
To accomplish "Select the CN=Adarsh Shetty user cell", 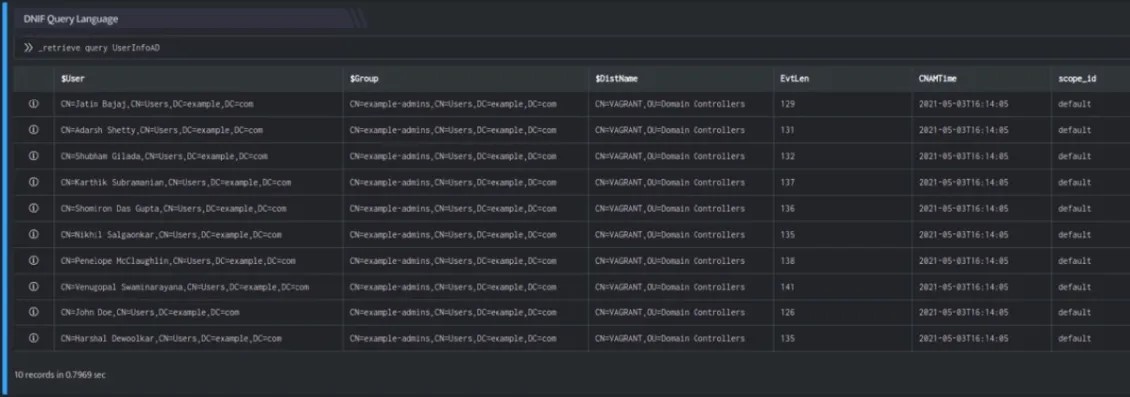I will tap(198, 130).
